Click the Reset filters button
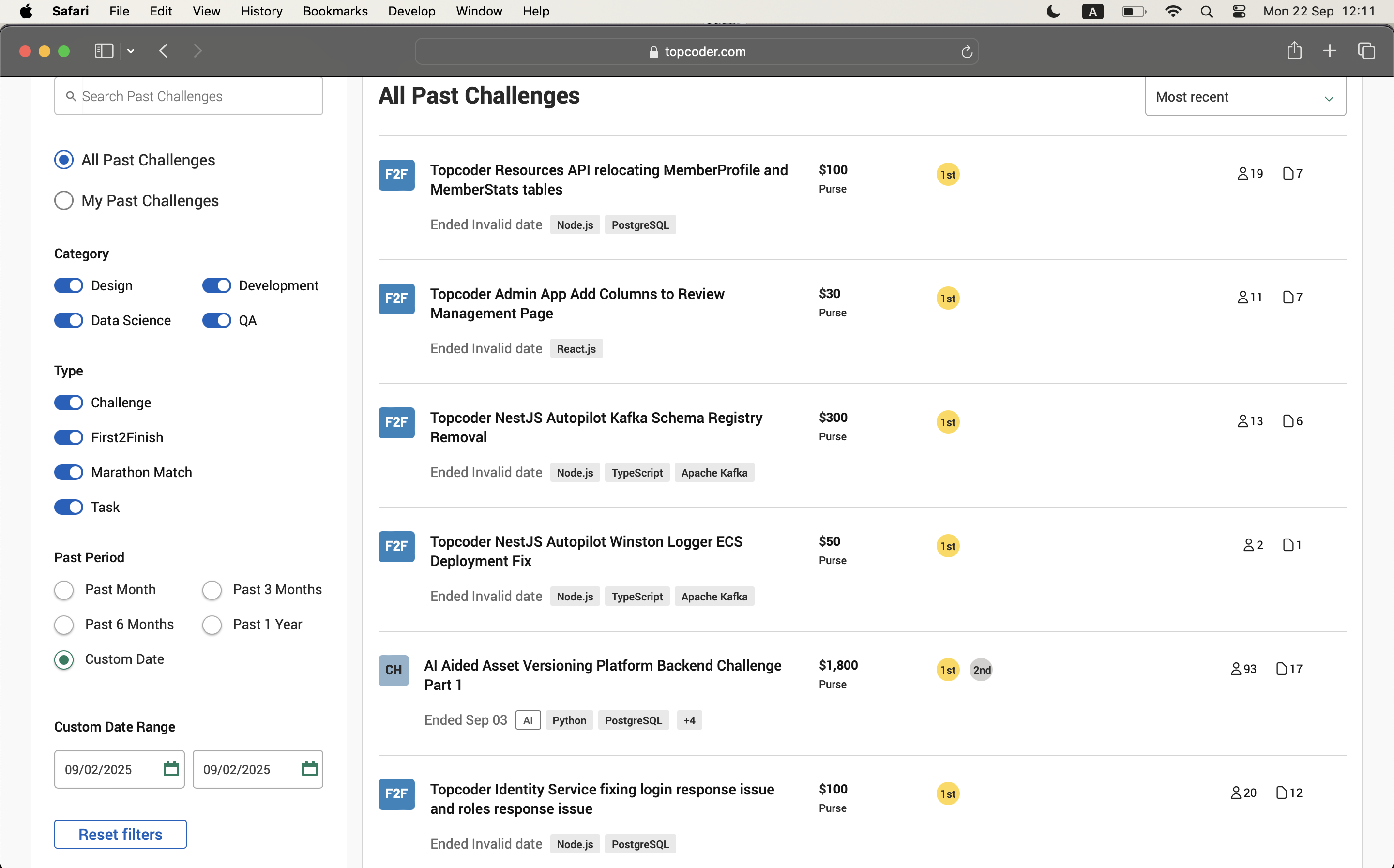Image resolution: width=1394 pixels, height=868 pixels. pos(120,834)
